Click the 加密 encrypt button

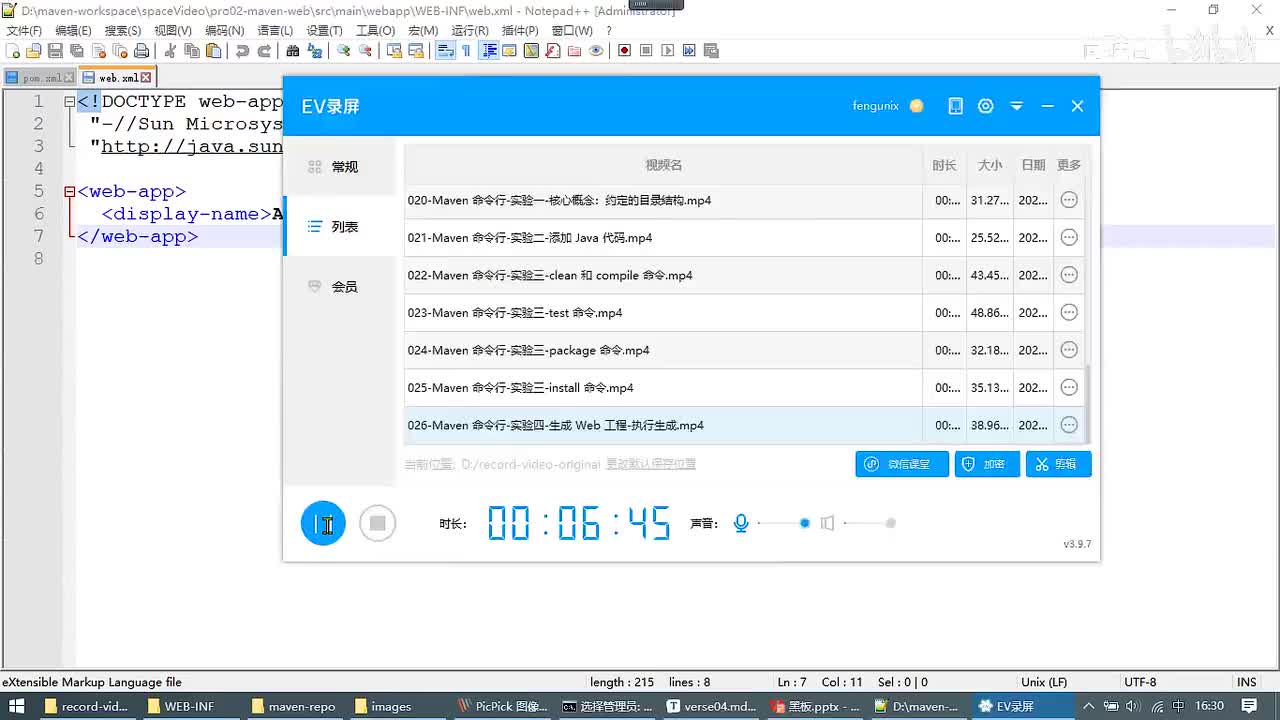(987, 464)
